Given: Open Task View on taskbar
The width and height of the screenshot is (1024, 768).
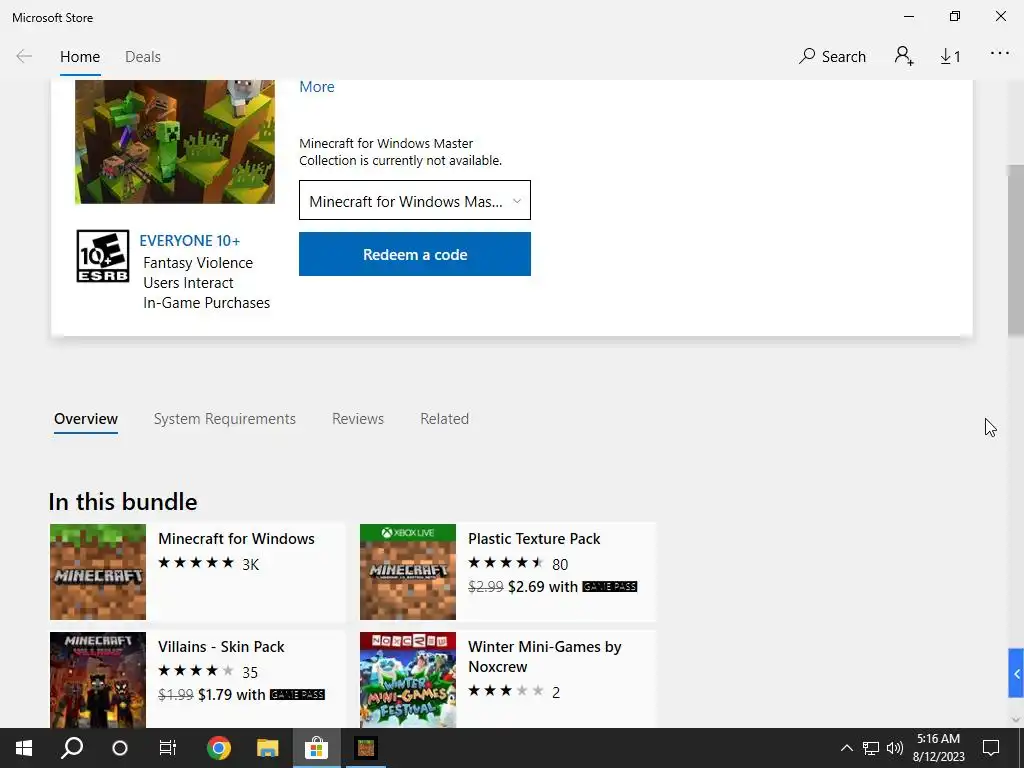Looking at the screenshot, I should click(168, 748).
